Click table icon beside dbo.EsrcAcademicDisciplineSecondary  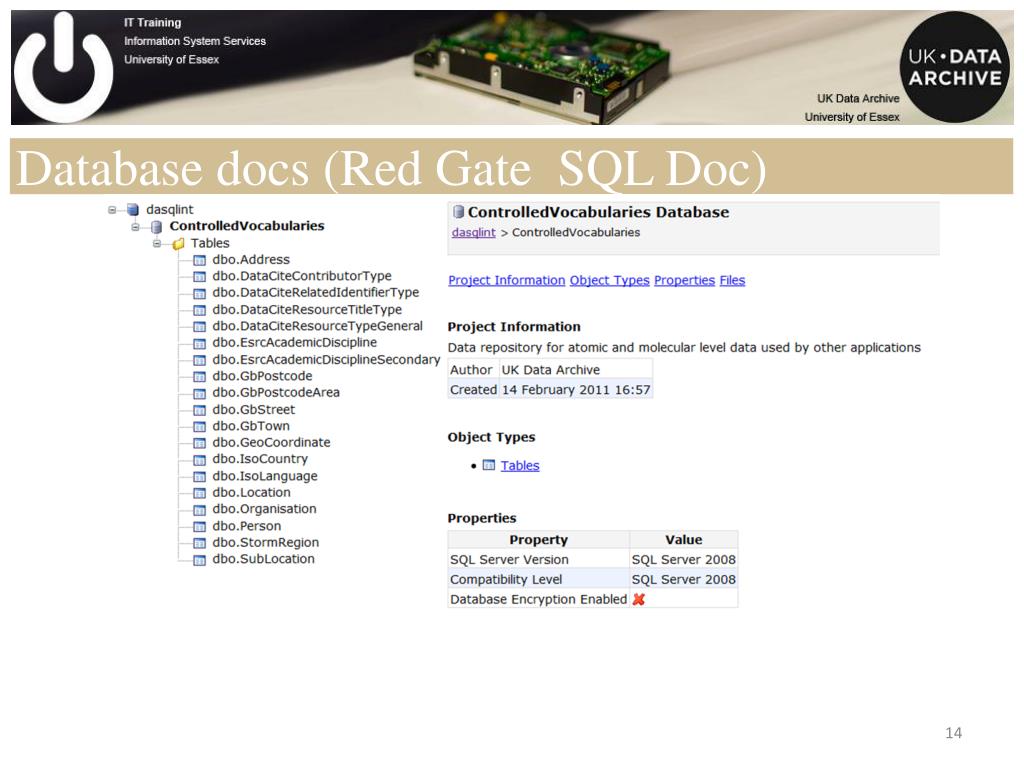[200, 360]
